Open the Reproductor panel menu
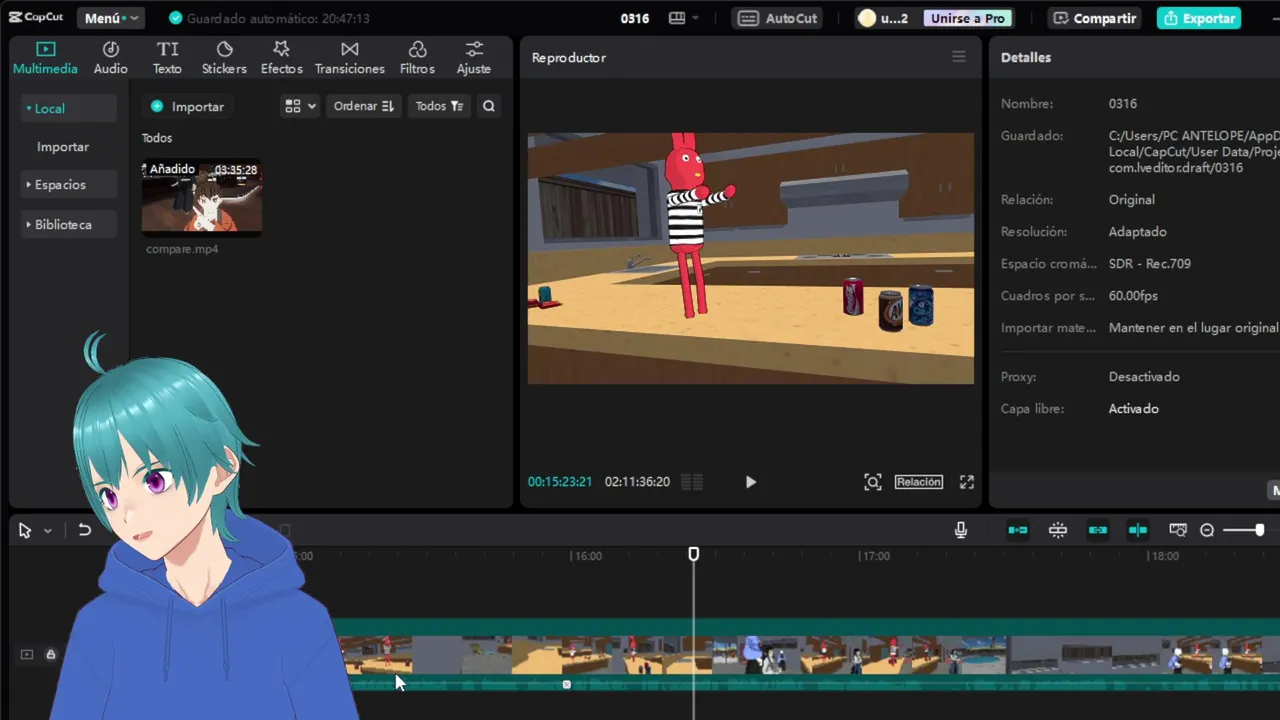This screenshot has width=1280, height=720. [959, 57]
